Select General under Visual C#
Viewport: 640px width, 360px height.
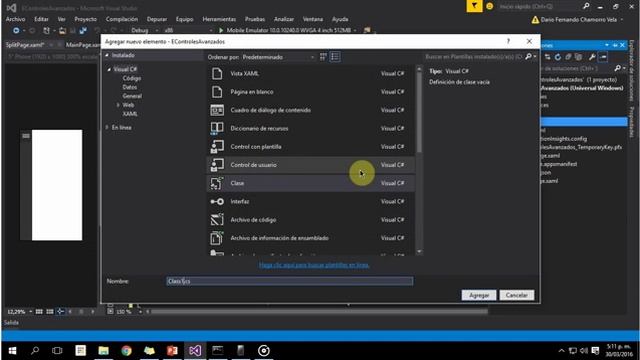132,96
